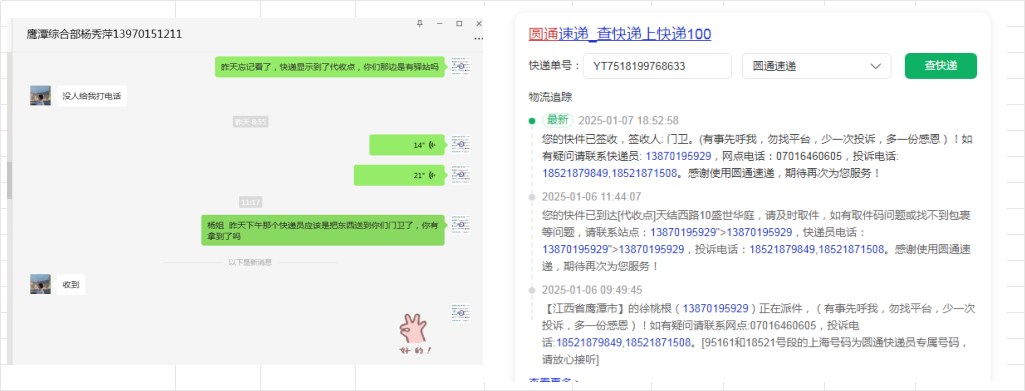Play the 21-second voice message
This screenshot has height=391, width=1025.
pyautogui.click(x=399, y=175)
